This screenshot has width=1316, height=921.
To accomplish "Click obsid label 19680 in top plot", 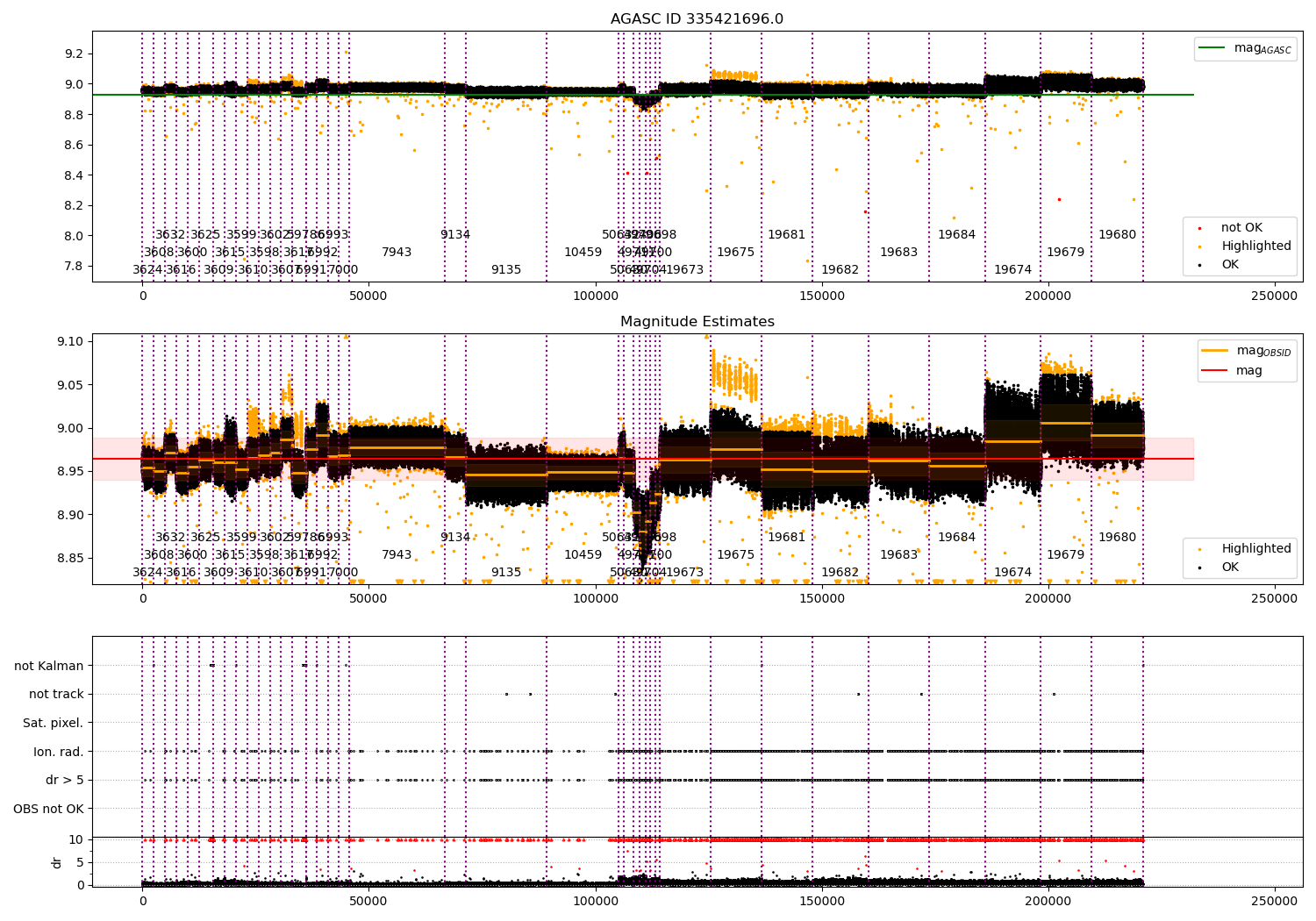I will pyautogui.click(x=1118, y=235).
